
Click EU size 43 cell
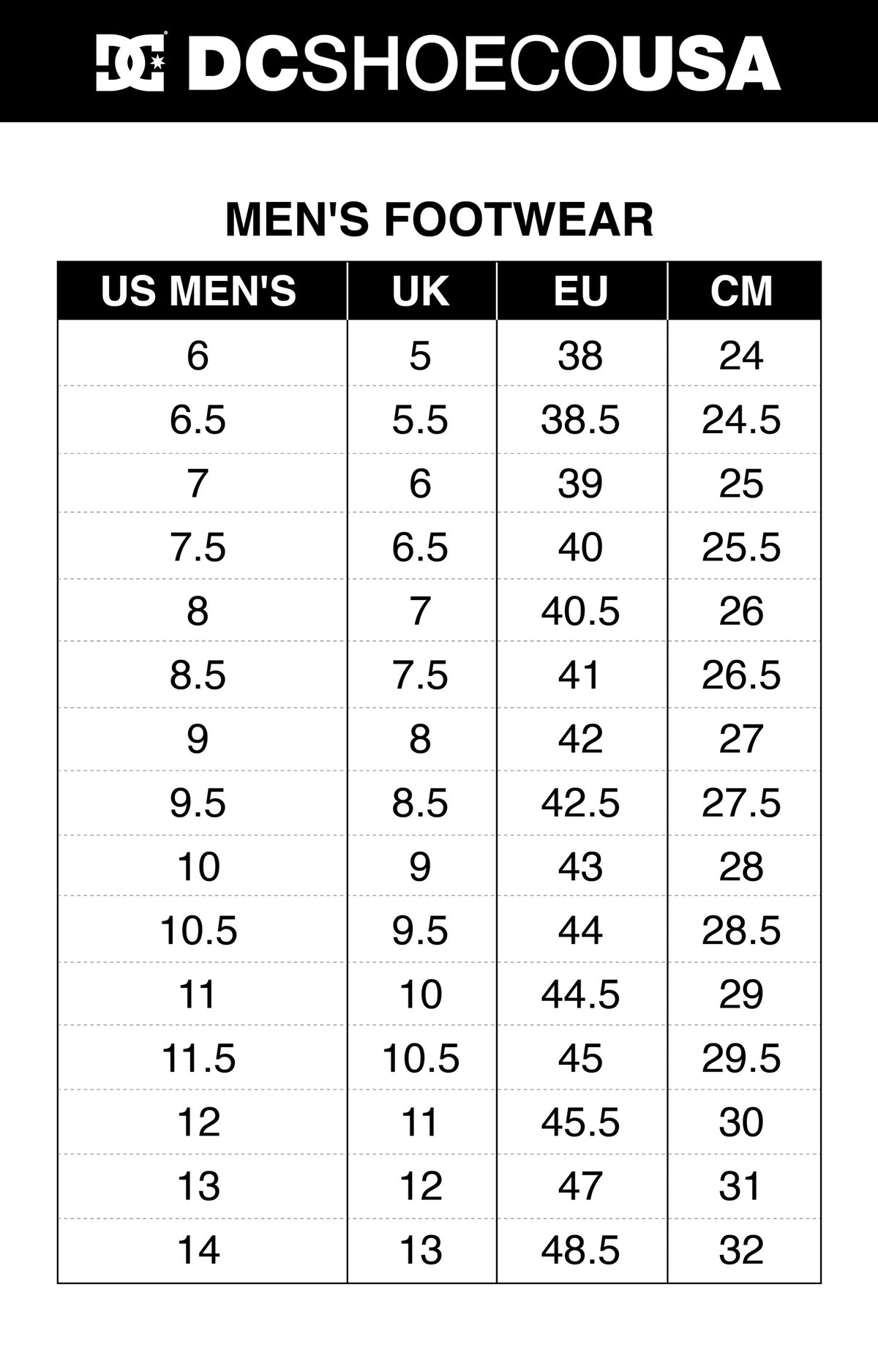(582, 866)
